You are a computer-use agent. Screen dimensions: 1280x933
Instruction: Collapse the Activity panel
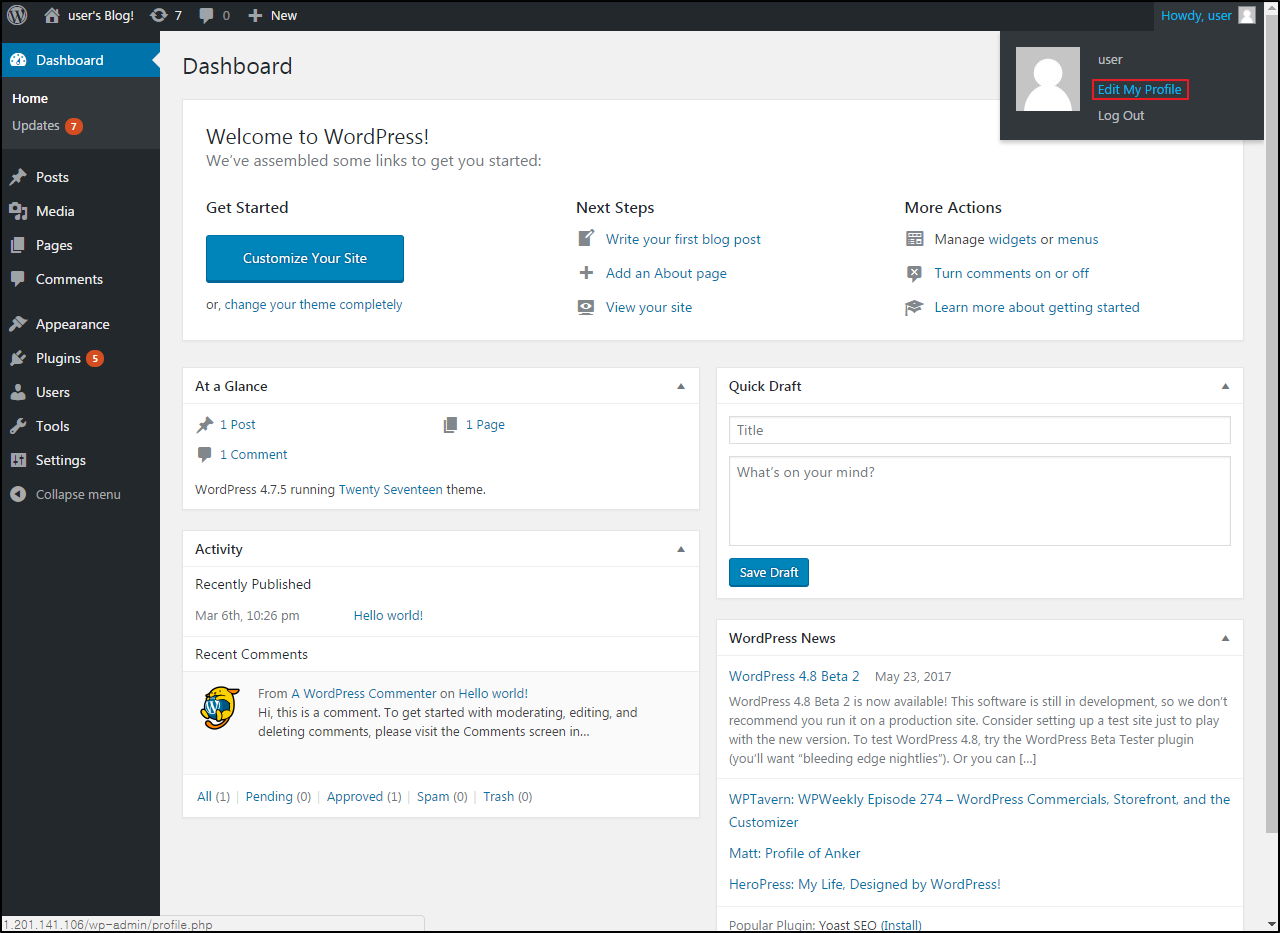(x=681, y=549)
